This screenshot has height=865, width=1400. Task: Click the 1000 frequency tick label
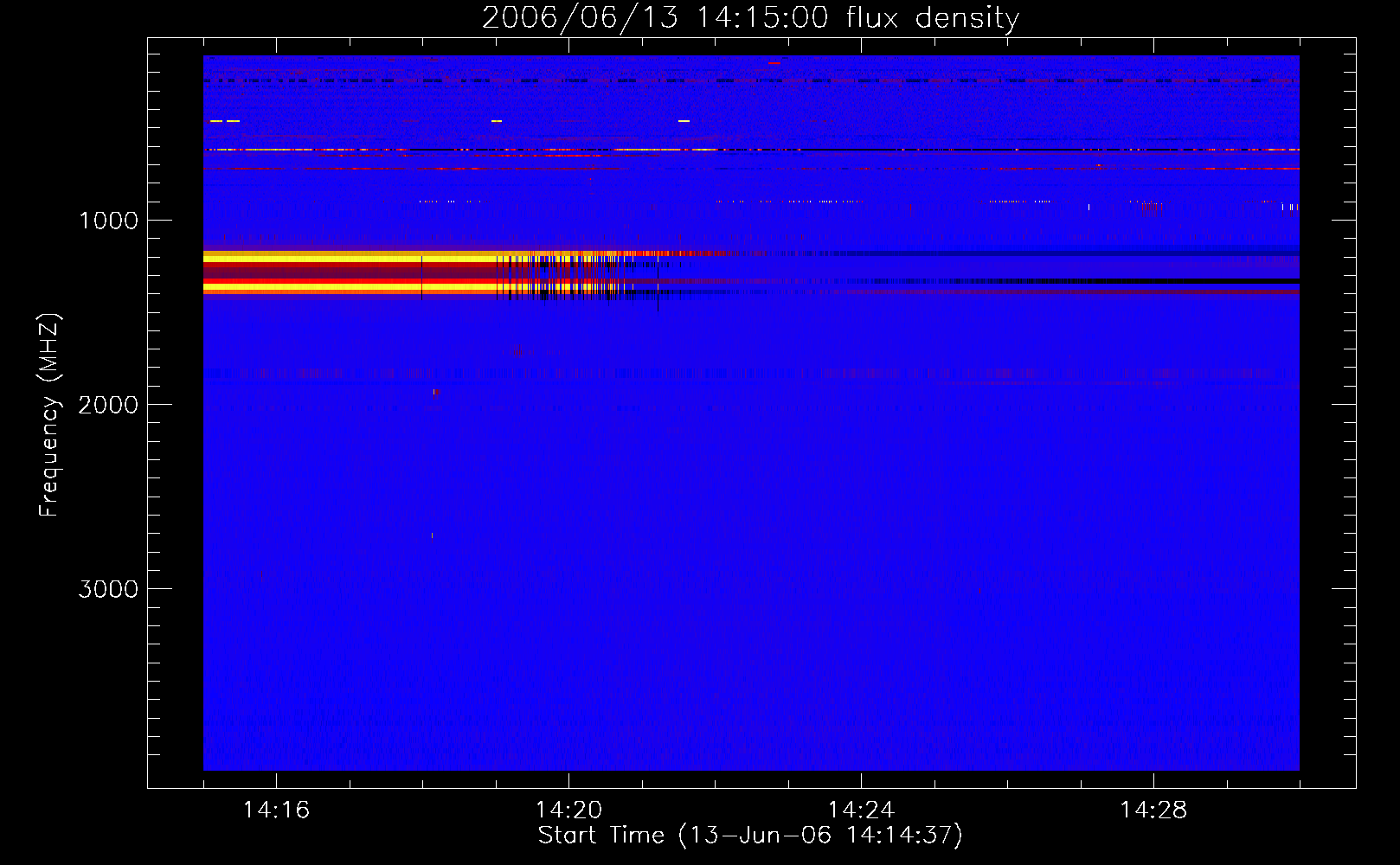[108, 221]
